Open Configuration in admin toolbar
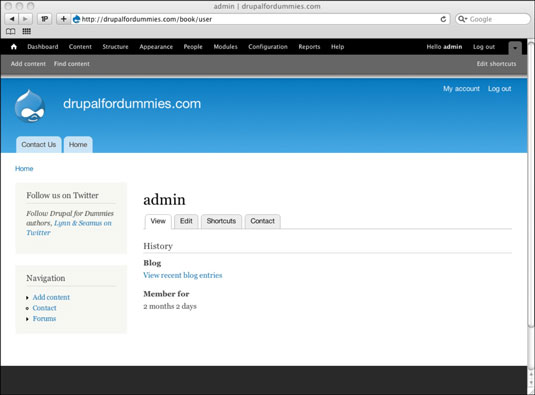This screenshot has width=535, height=395. pyautogui.click(x=268, y=47)
